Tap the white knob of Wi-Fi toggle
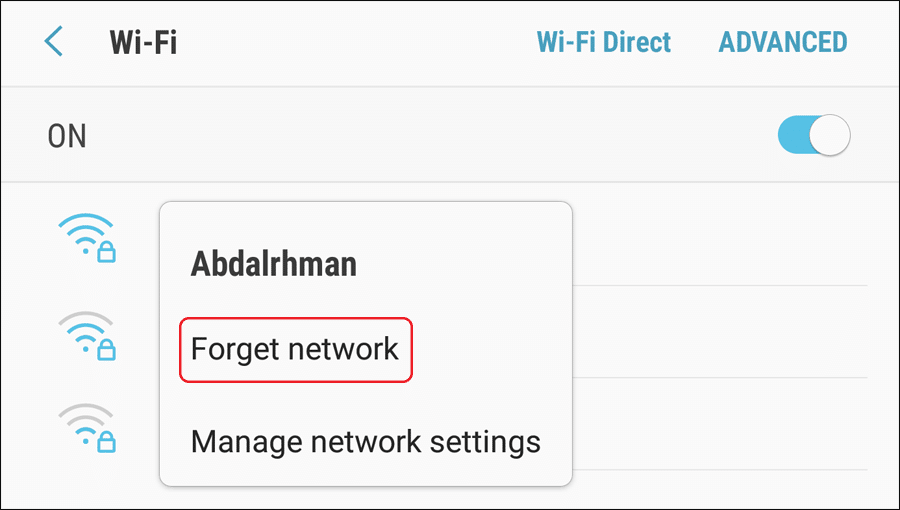The image size is (900, 510). pos(830,135)
